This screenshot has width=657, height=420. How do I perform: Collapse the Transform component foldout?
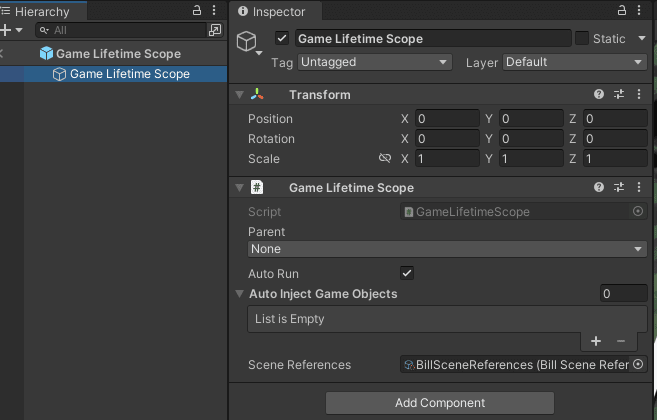(x=240, y=95)
